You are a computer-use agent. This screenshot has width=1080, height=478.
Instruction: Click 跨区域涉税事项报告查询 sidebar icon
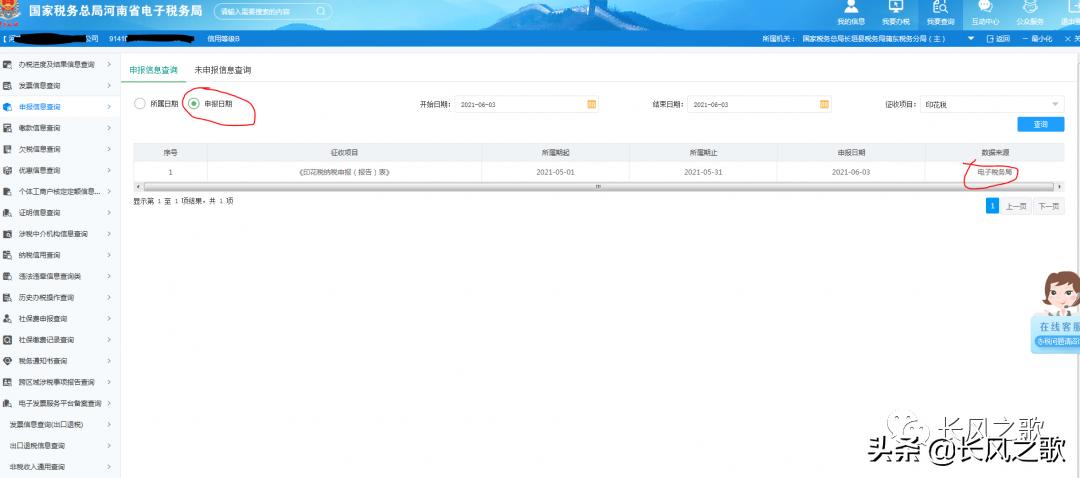tap(7, 382)
